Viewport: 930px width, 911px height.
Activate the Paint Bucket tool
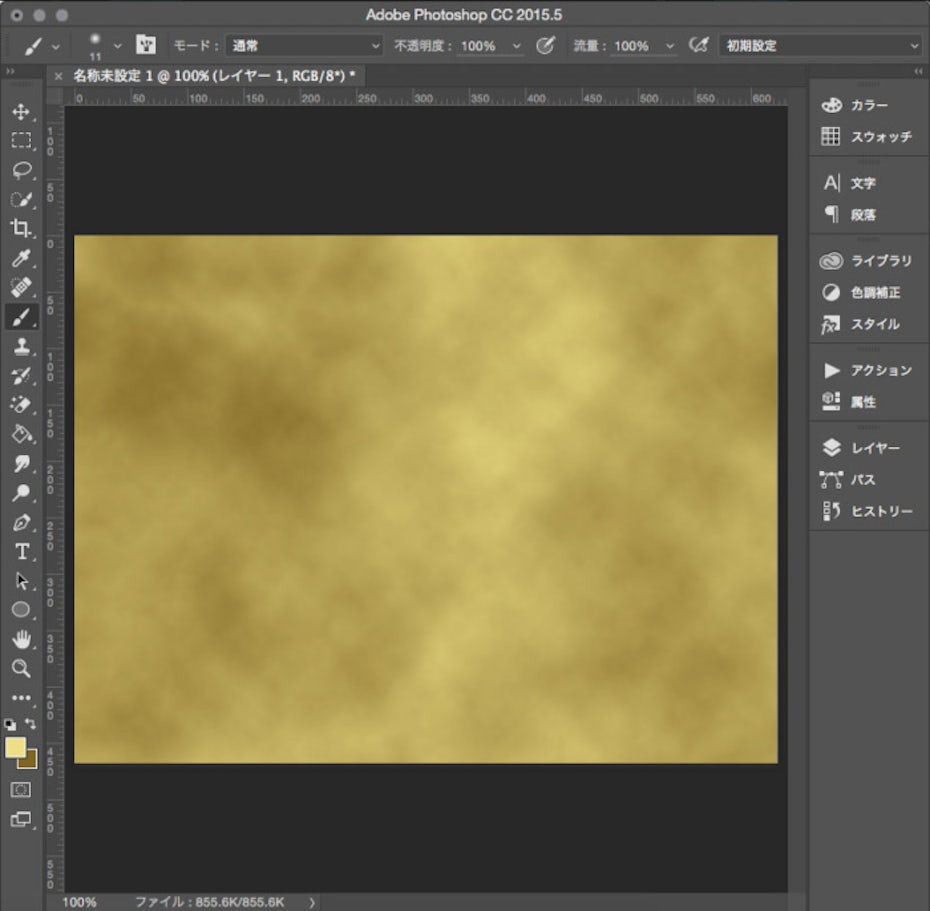click(21, 434)
